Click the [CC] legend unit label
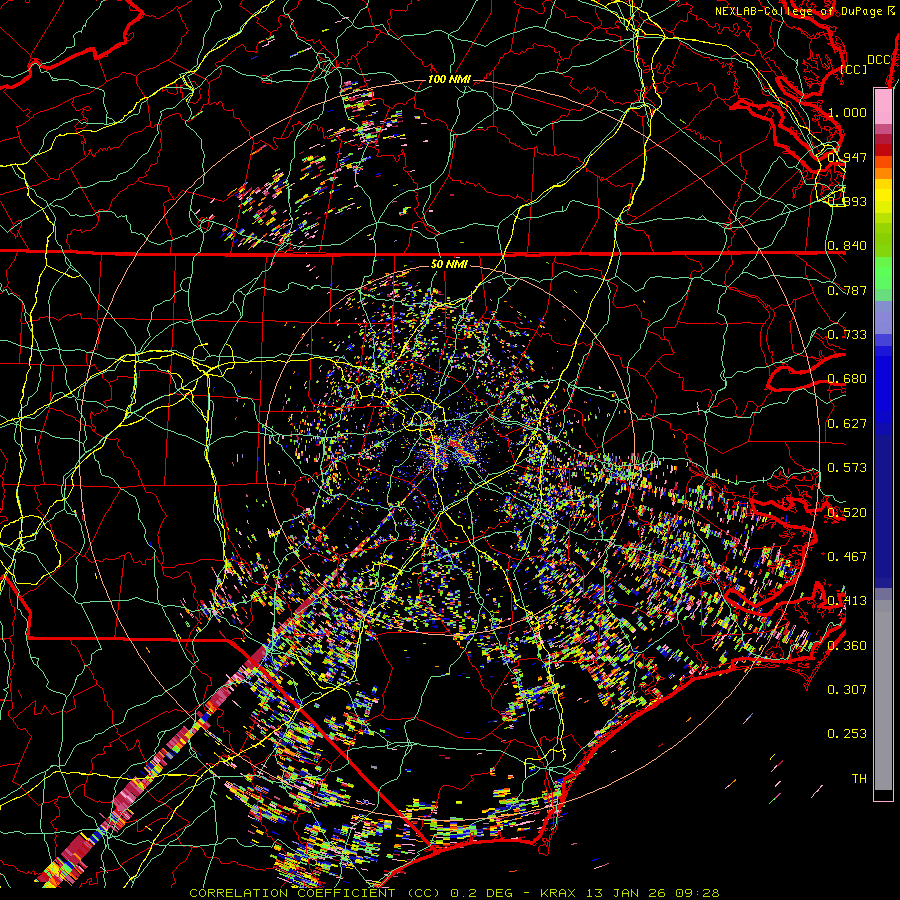The image size is (900, 900). tap(853, 69)
